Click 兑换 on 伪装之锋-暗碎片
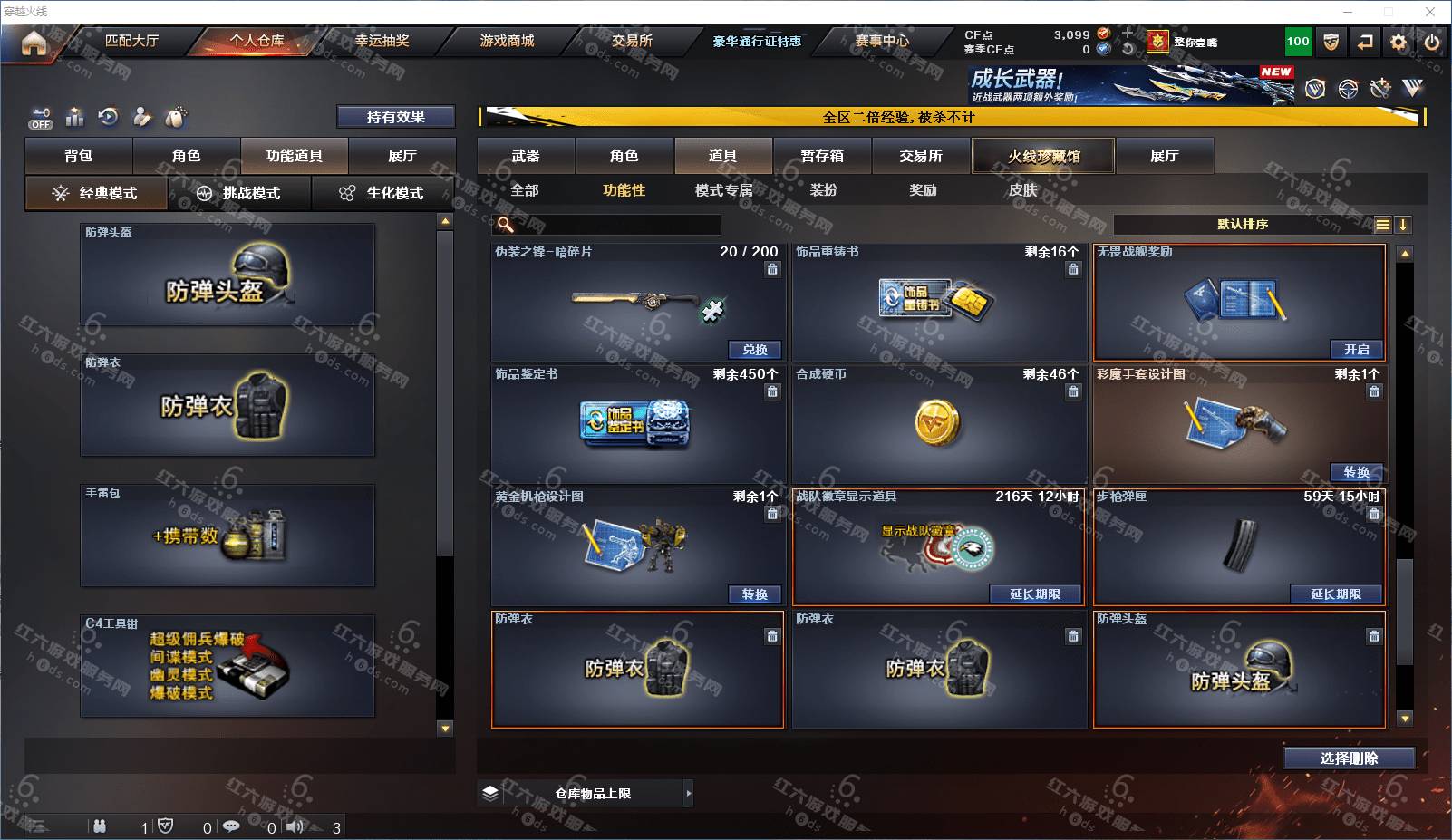 click(755, 350)
